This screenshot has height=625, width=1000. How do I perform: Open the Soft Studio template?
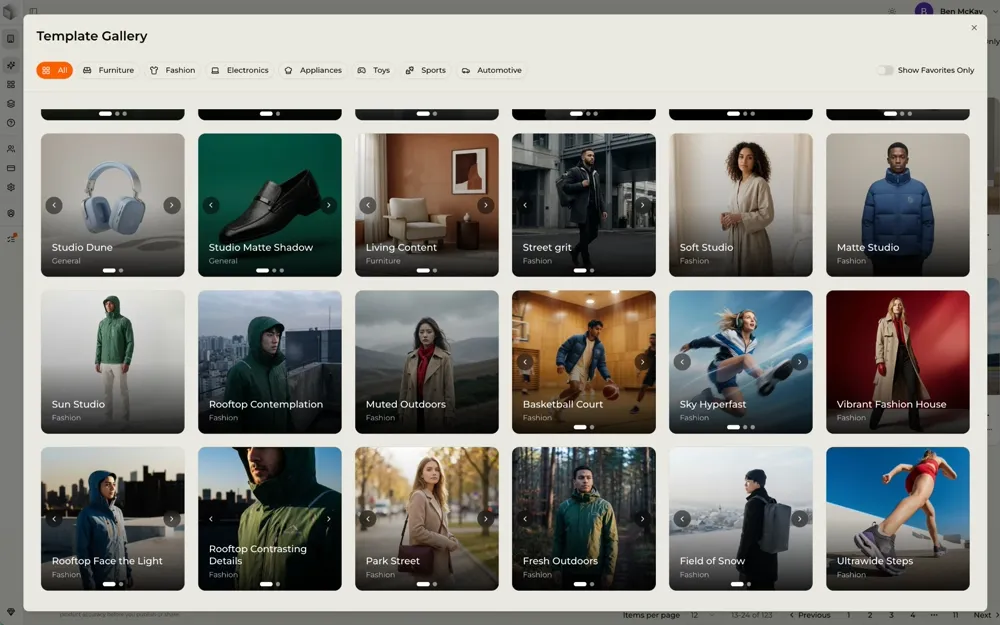pos(740,205)
